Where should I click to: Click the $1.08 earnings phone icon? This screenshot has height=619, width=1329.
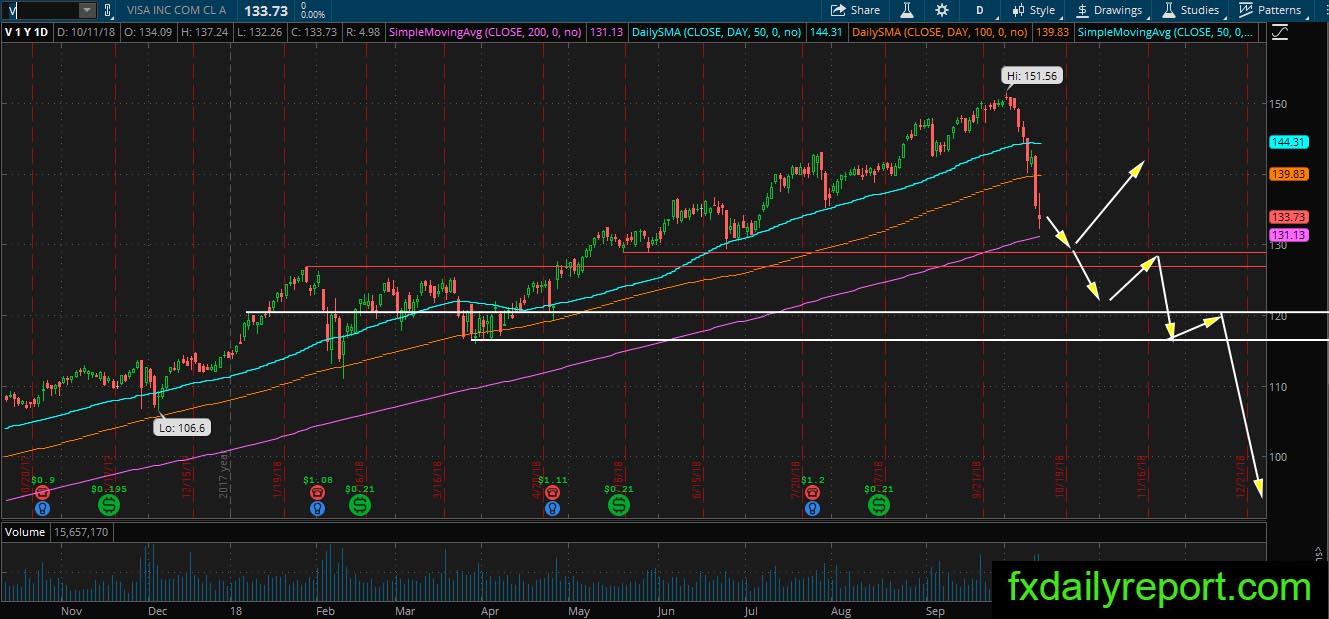[x=317, y=492]
